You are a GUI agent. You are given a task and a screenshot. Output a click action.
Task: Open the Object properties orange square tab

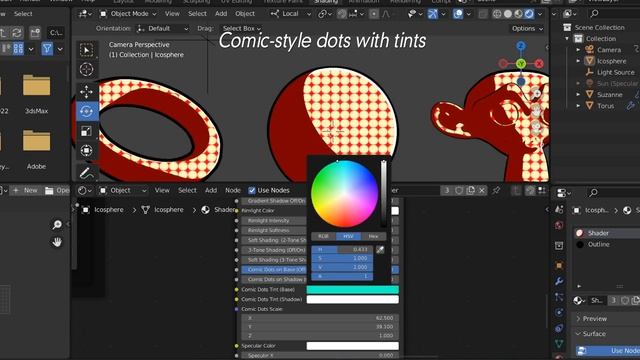(559, 265)
